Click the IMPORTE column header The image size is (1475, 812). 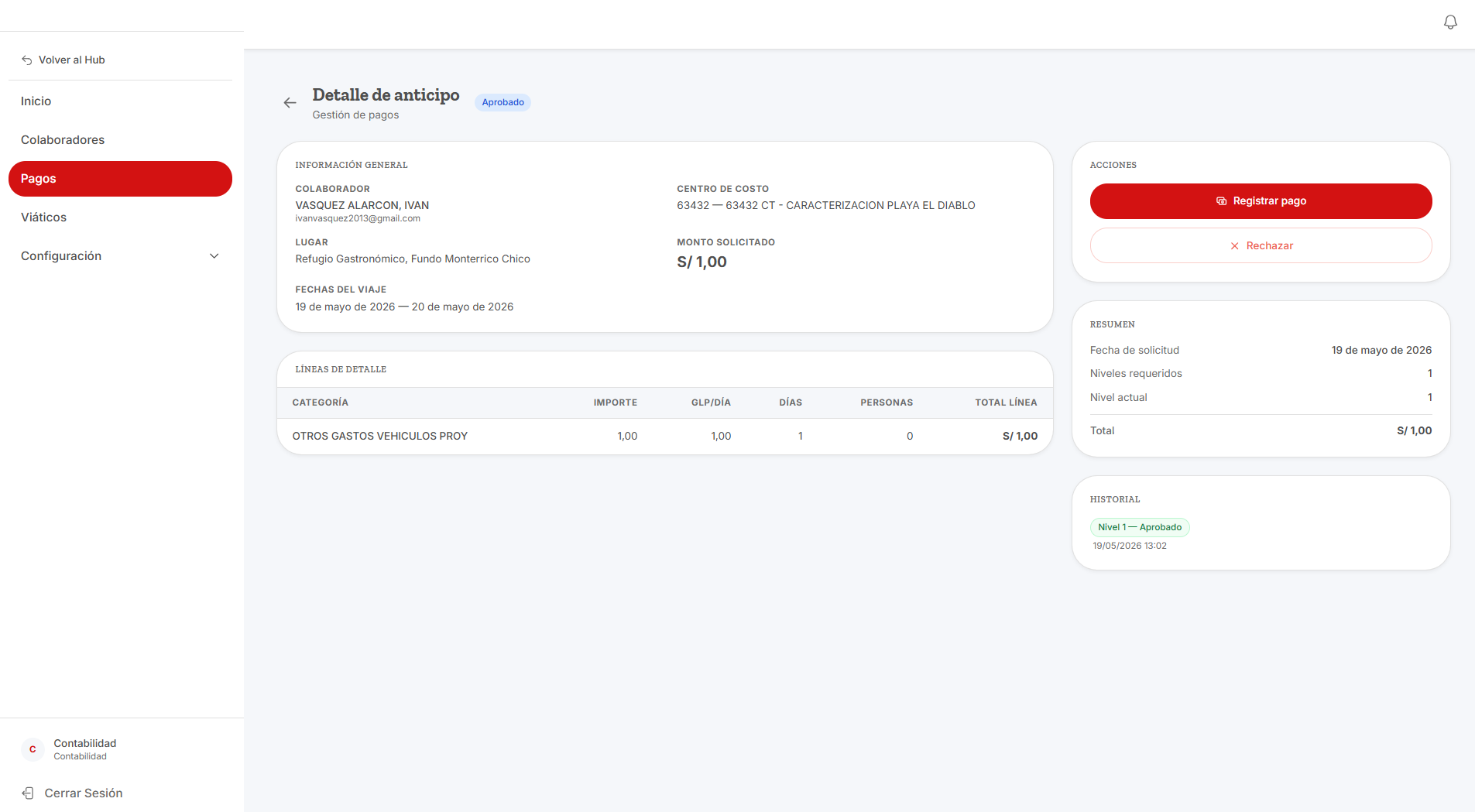[615, 403]
